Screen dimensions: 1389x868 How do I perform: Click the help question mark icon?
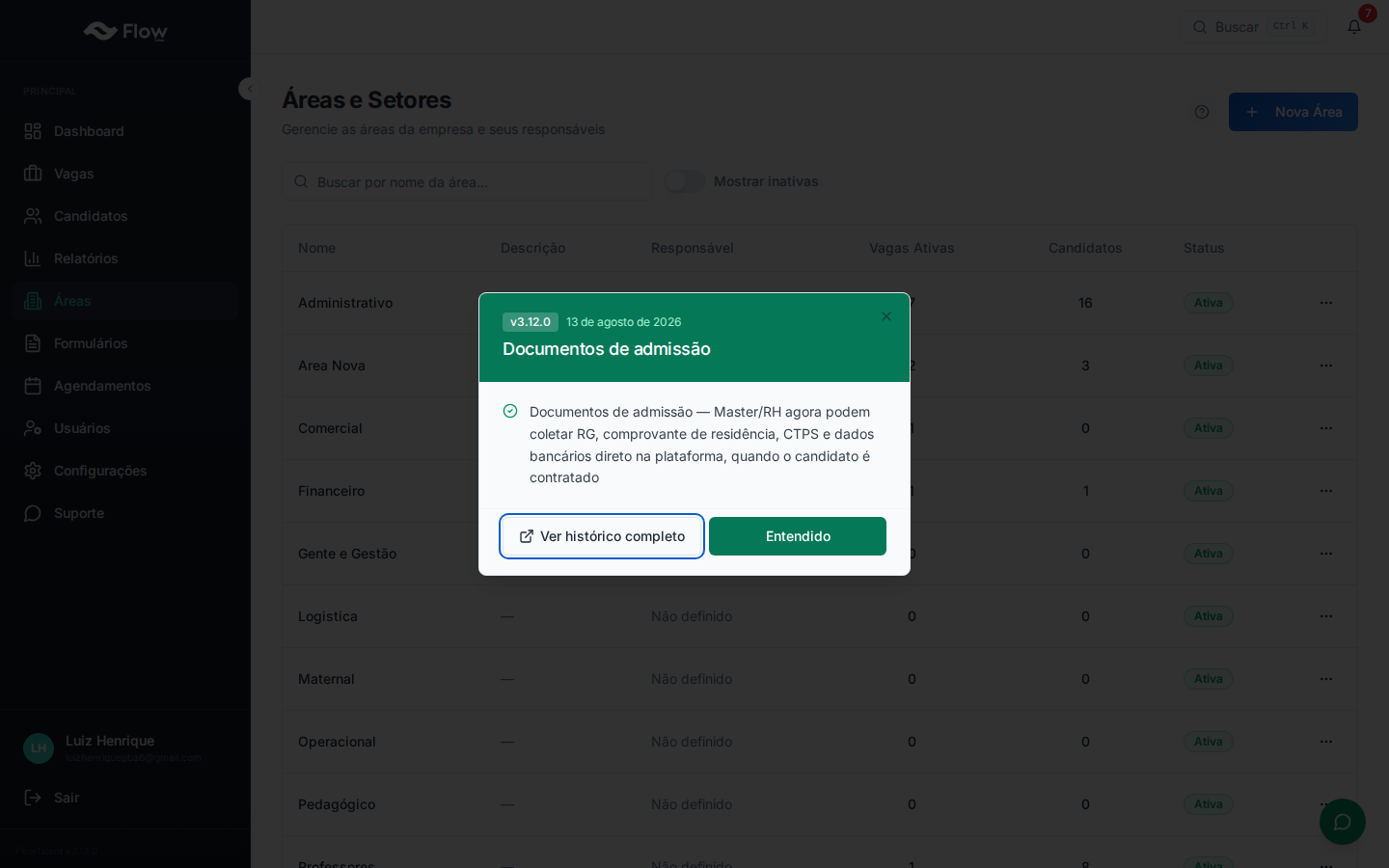click(x=1202, y=112)
